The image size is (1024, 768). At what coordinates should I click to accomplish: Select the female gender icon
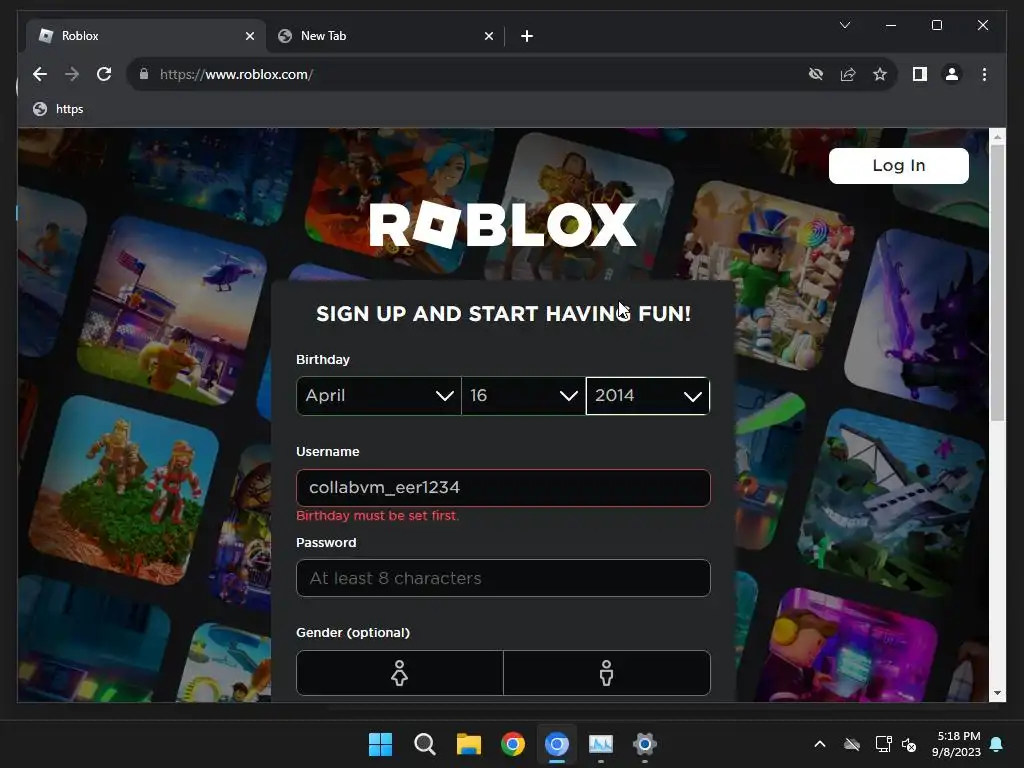pos(400,673)
